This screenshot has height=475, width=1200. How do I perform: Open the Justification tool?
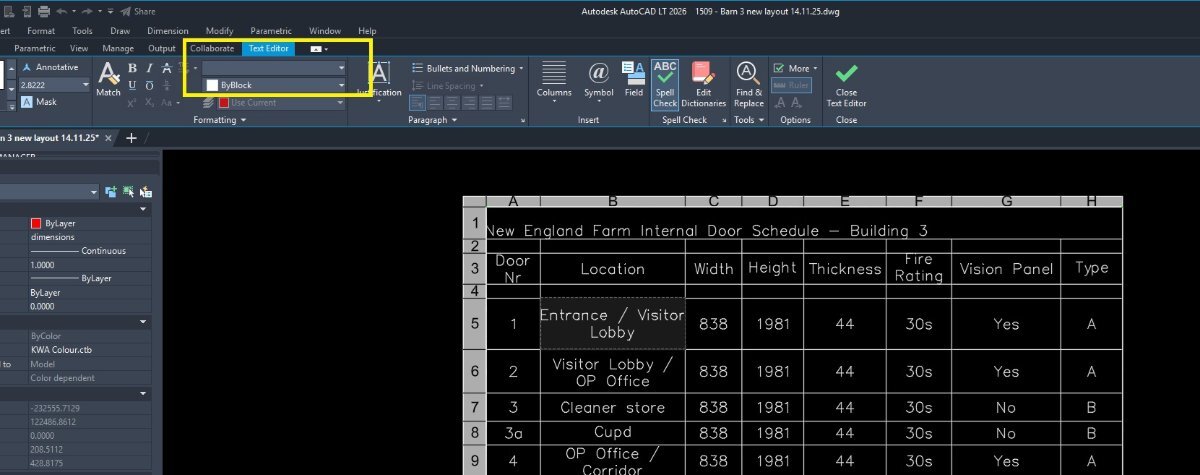[x=379, y=80]
